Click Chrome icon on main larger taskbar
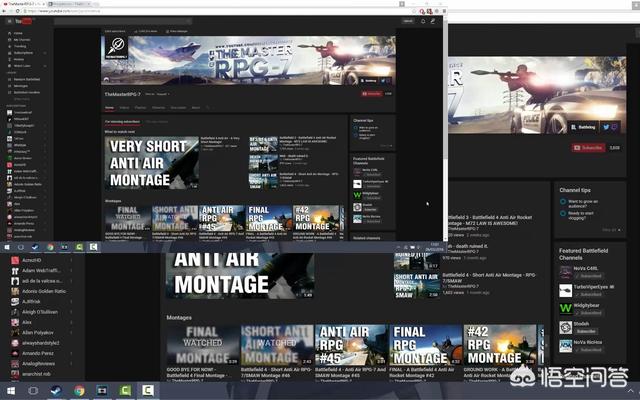The width and height of the screenshot is (640, 400). 79,391
